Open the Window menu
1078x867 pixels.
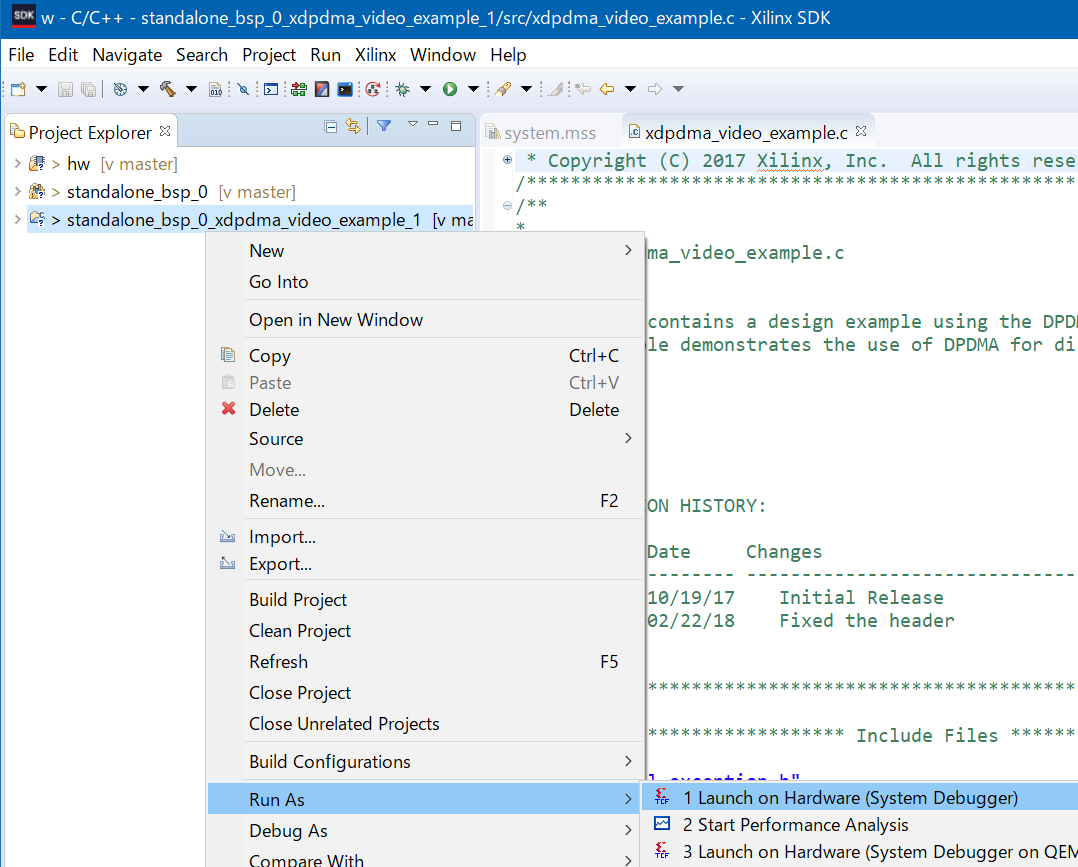coord(443,55)
